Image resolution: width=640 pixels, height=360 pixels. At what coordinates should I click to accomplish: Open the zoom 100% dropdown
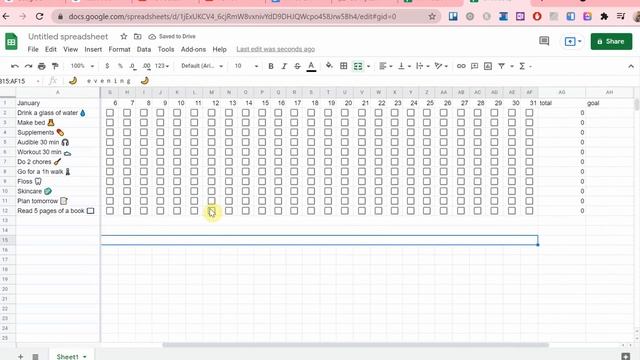82,66
